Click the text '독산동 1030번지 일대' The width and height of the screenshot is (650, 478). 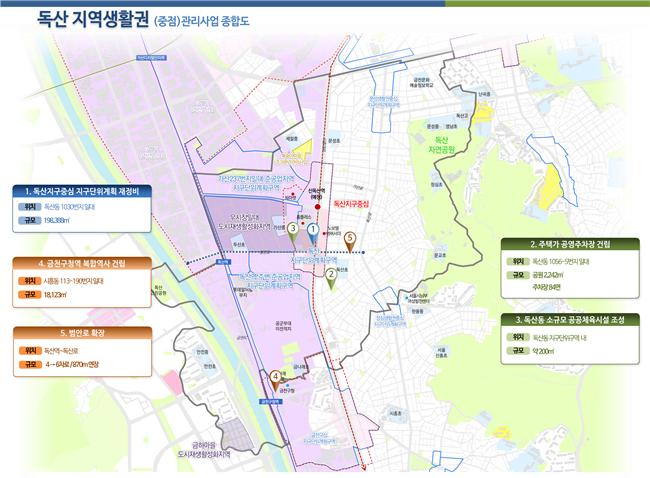pyautogui.click(x=69, y=207)
